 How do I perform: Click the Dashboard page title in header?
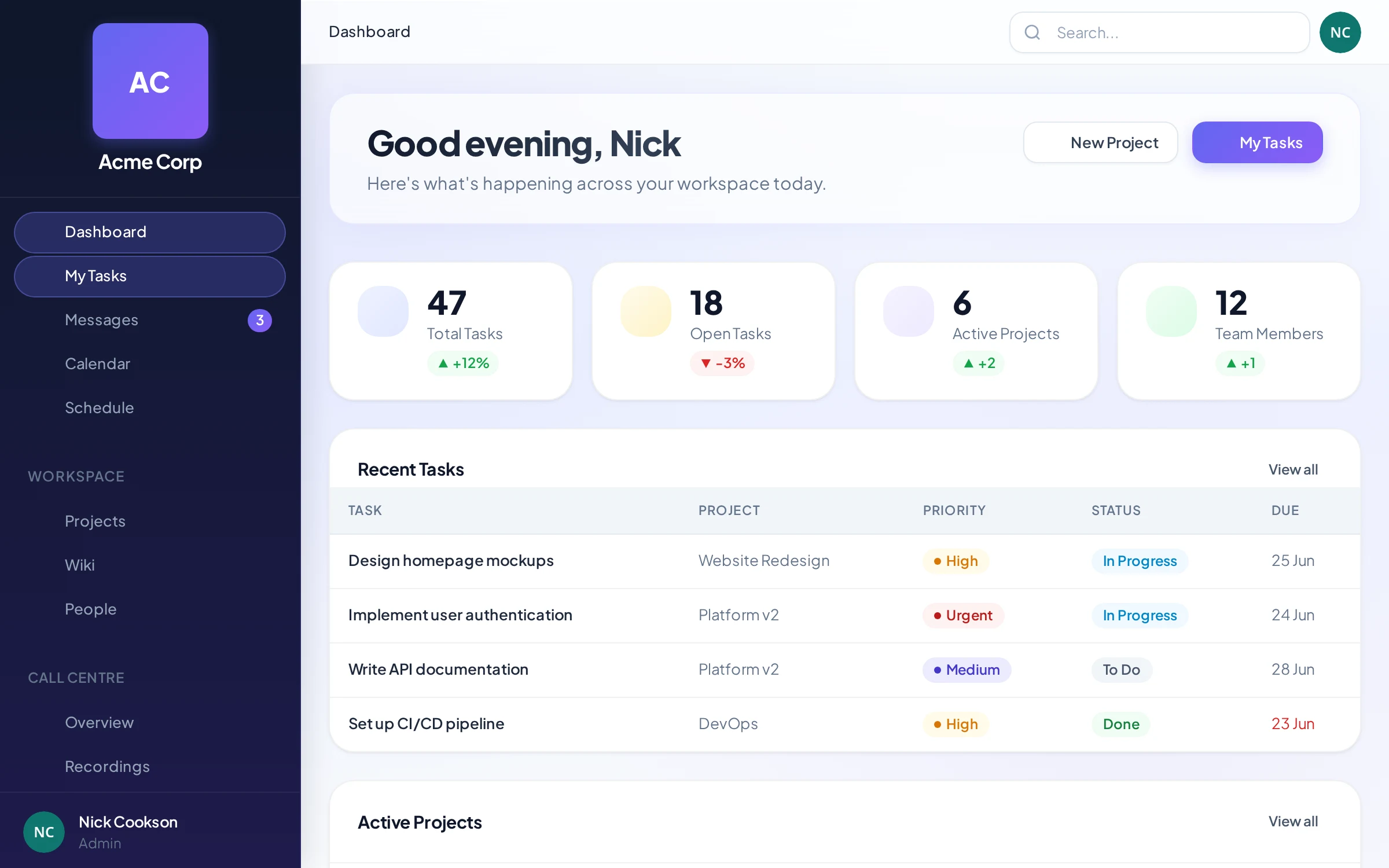[x=369, y=32]
